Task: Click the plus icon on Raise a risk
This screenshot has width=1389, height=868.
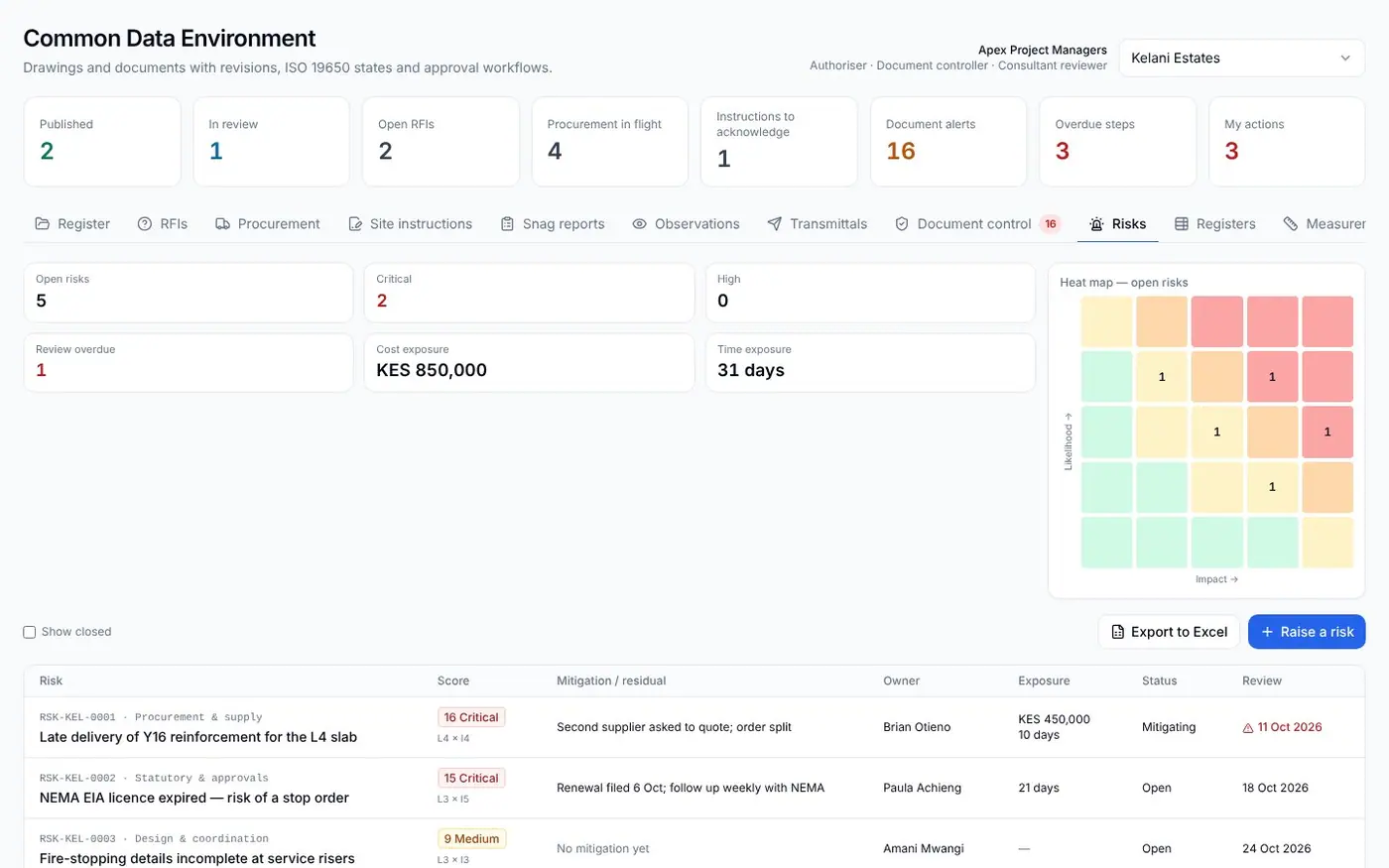Action: click(1267, 632)
